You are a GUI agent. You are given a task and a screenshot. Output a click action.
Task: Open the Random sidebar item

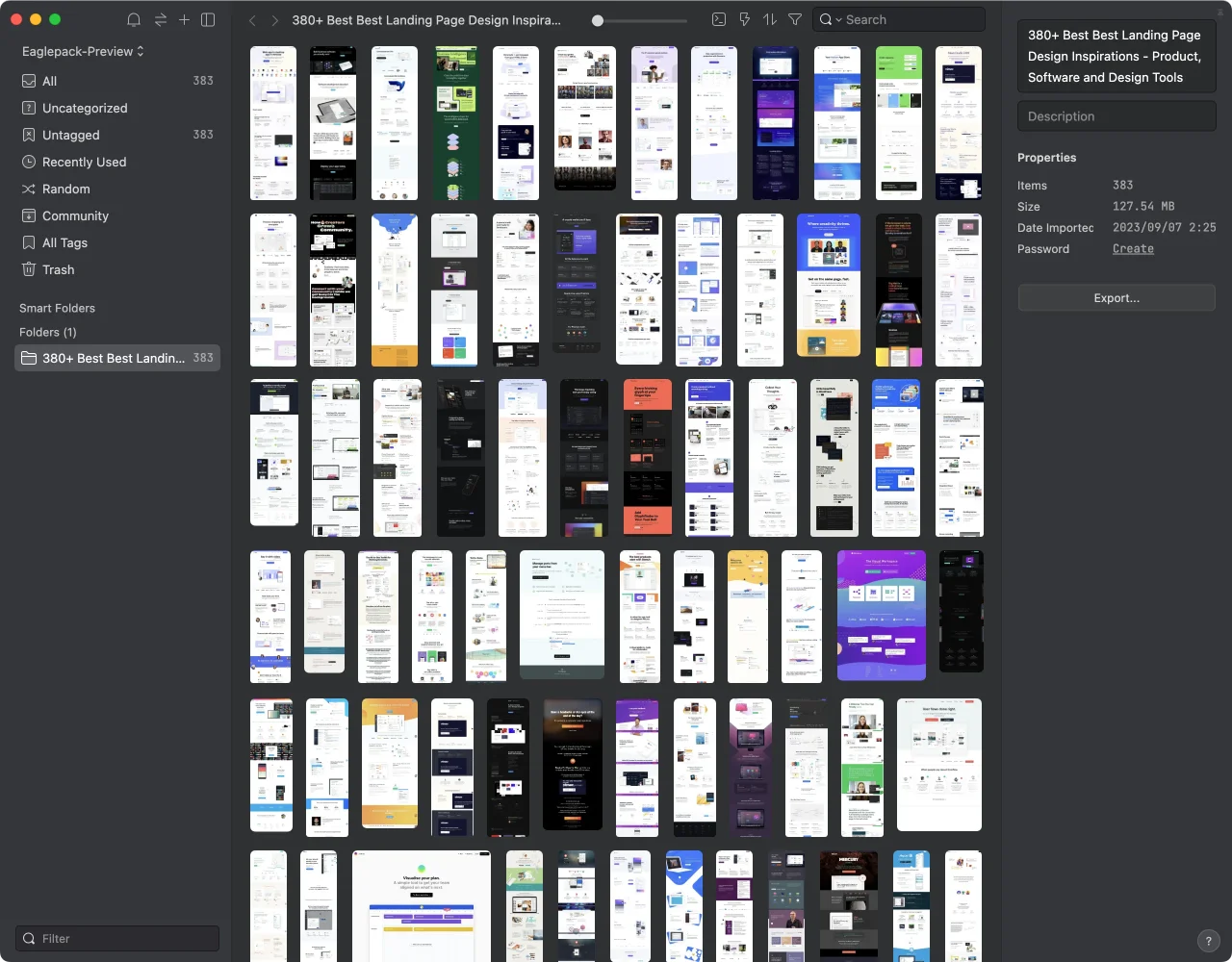point(65,189)
